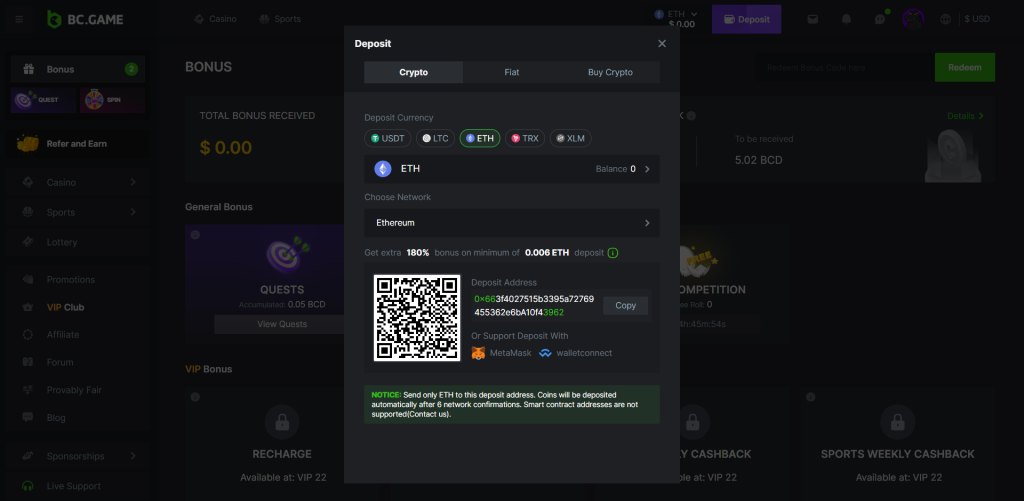The height and width of the screenshot is (501, 1024).
Task: Click the deposit QR code
Action: (x=417, y=317)
